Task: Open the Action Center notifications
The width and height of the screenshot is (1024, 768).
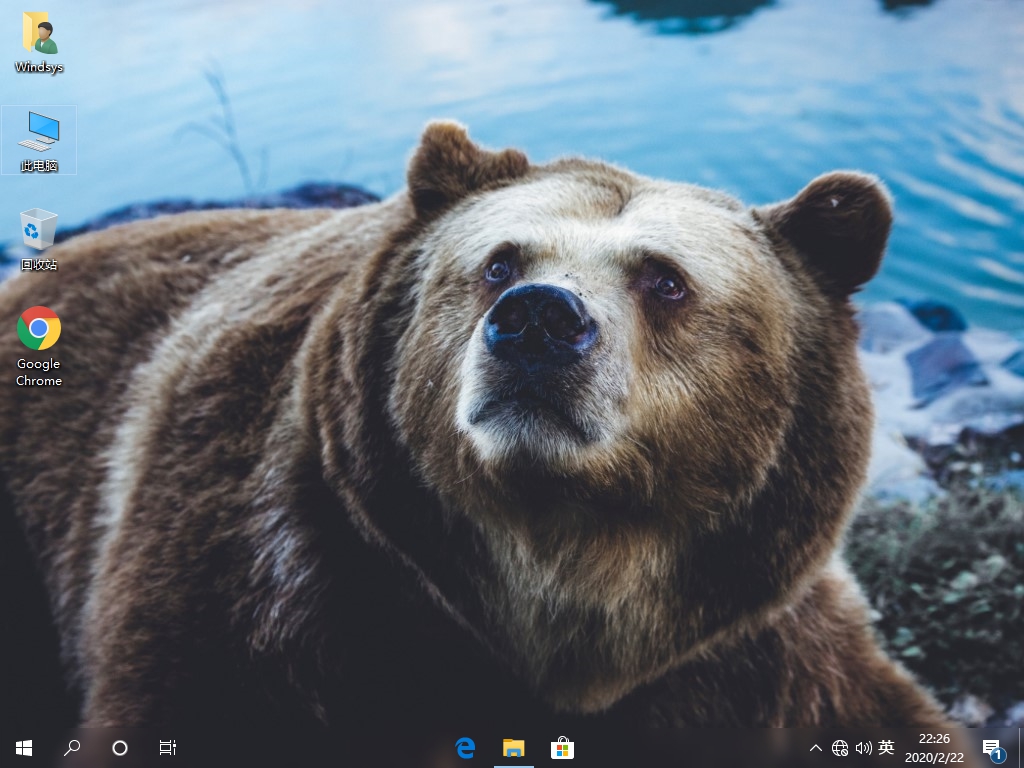Action: [x=992, y=748]
